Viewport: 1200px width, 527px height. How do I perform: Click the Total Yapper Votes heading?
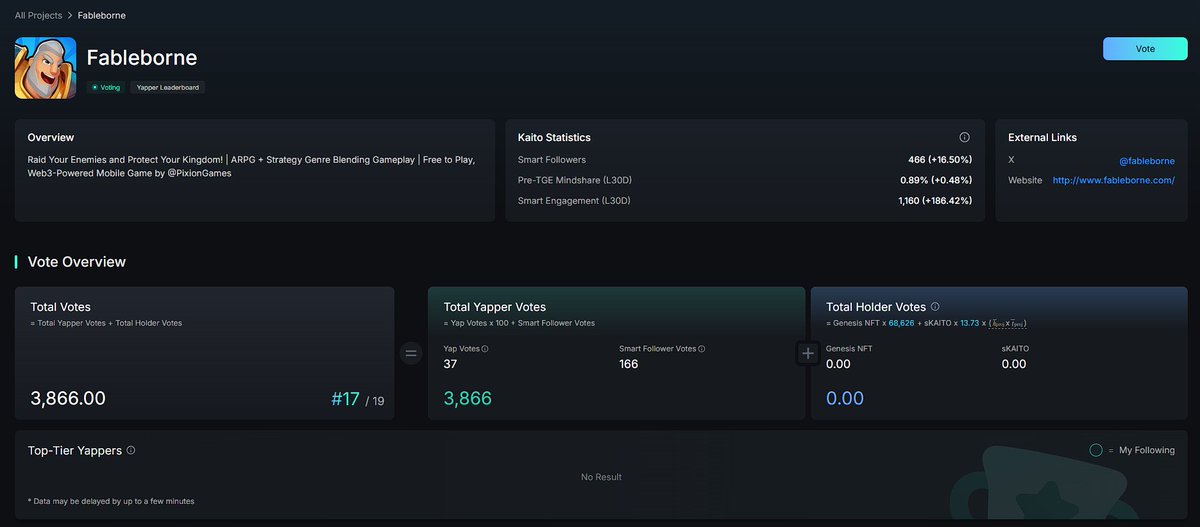tap(495, 307)
